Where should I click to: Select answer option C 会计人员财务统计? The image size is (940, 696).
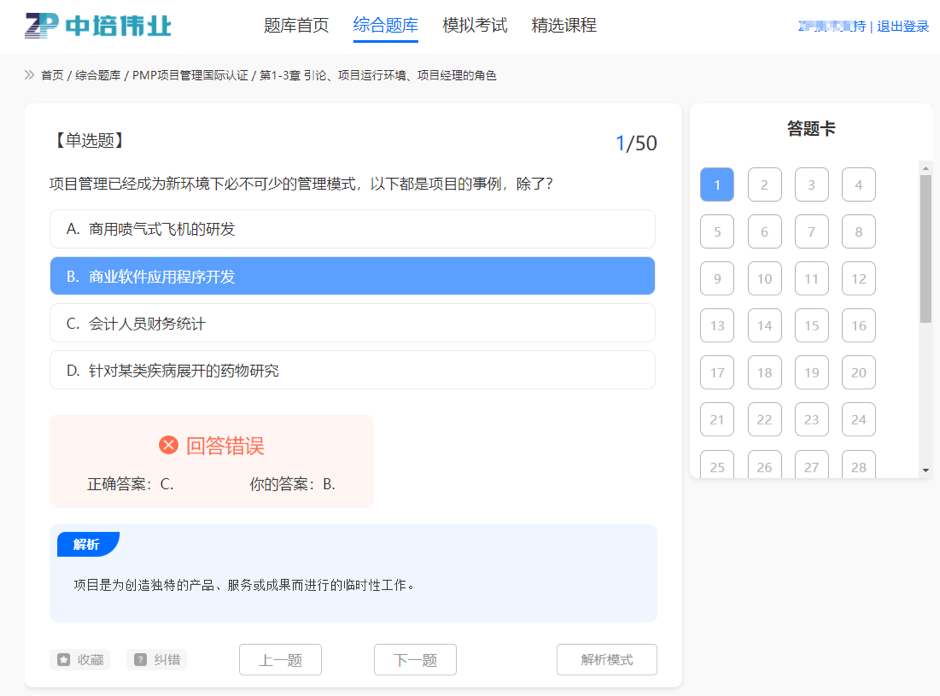click(352, 323)
